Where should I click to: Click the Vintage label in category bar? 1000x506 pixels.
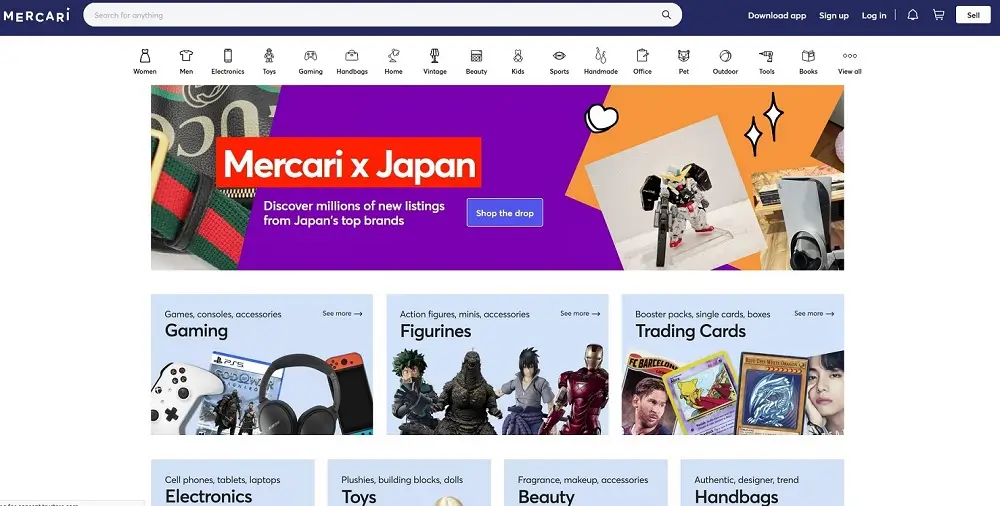pos(435,71)
